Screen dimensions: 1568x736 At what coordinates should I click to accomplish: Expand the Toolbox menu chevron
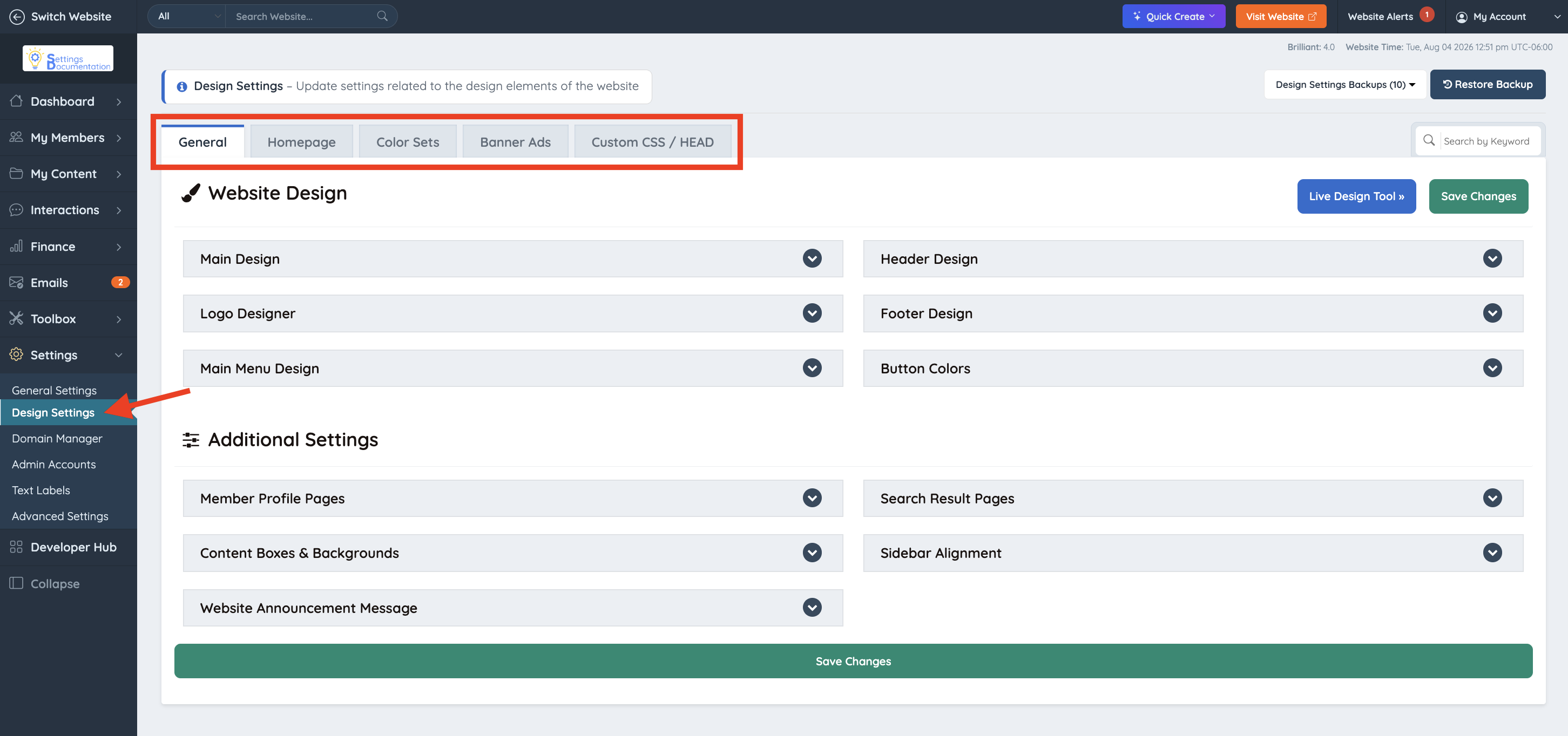119,319
